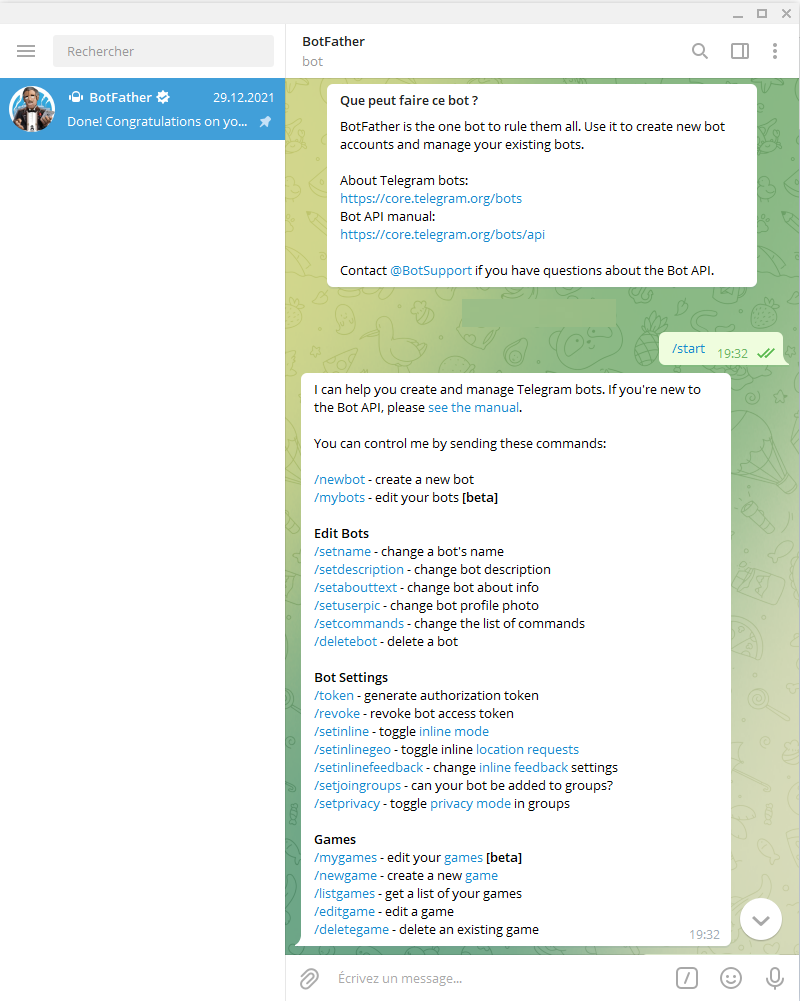The image size is (800, 1001).
Task: Click the Rechercher search field
Action: pos(163,51)
